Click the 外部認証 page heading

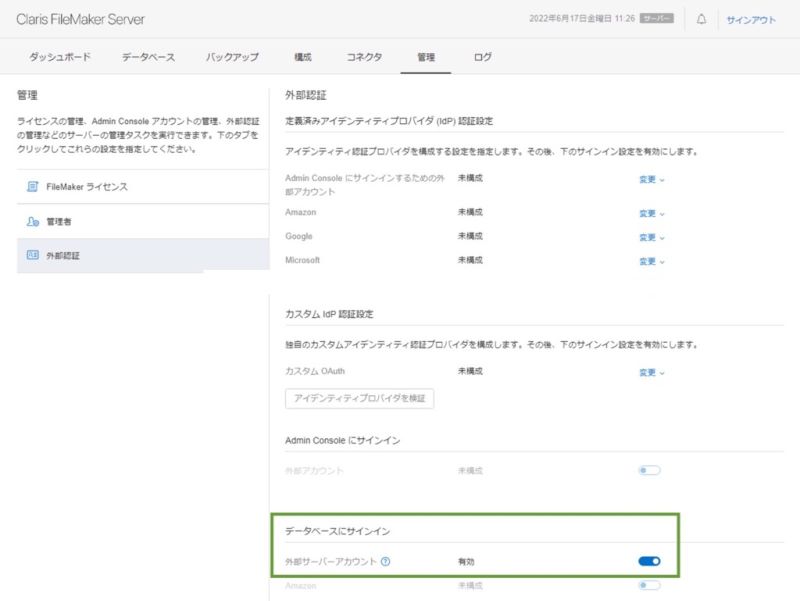(306, 95)
